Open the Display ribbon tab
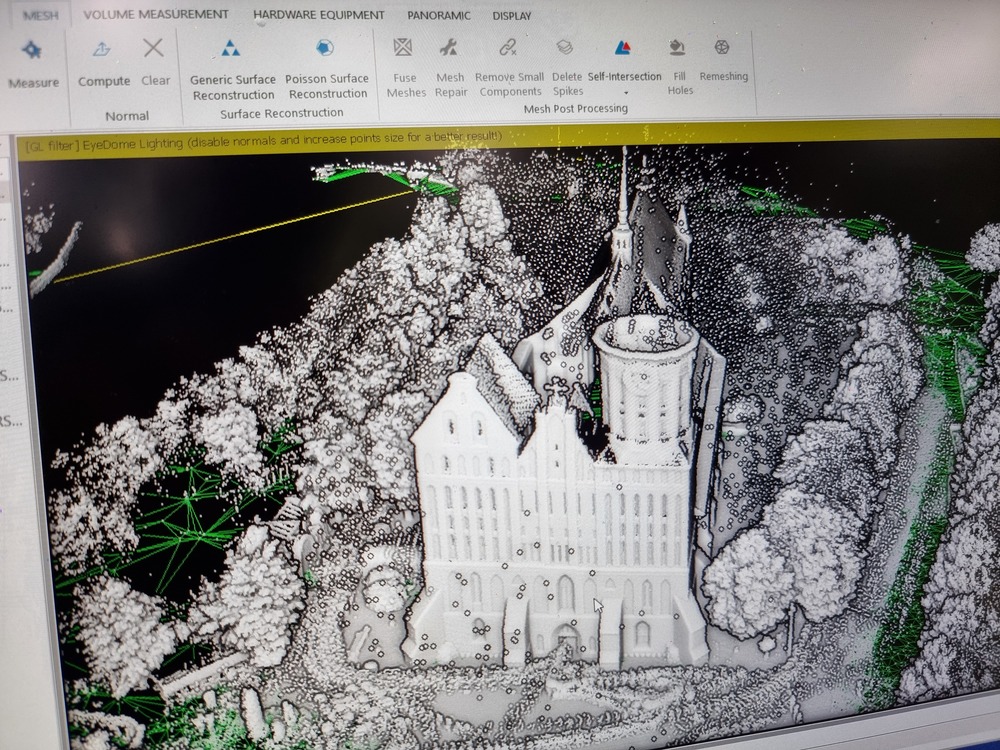 512,16
